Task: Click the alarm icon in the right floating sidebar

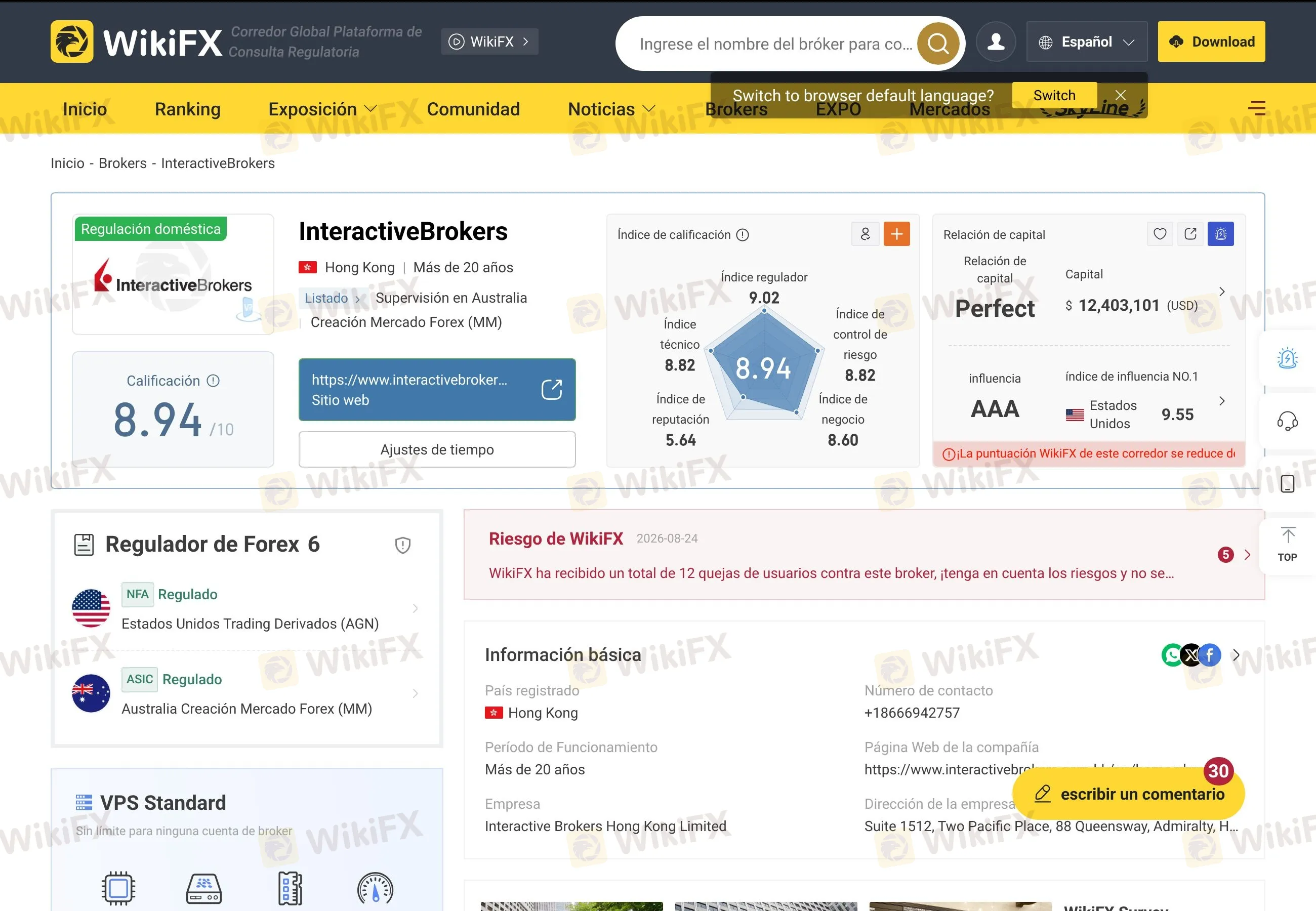Action: tap(1287, 358)
